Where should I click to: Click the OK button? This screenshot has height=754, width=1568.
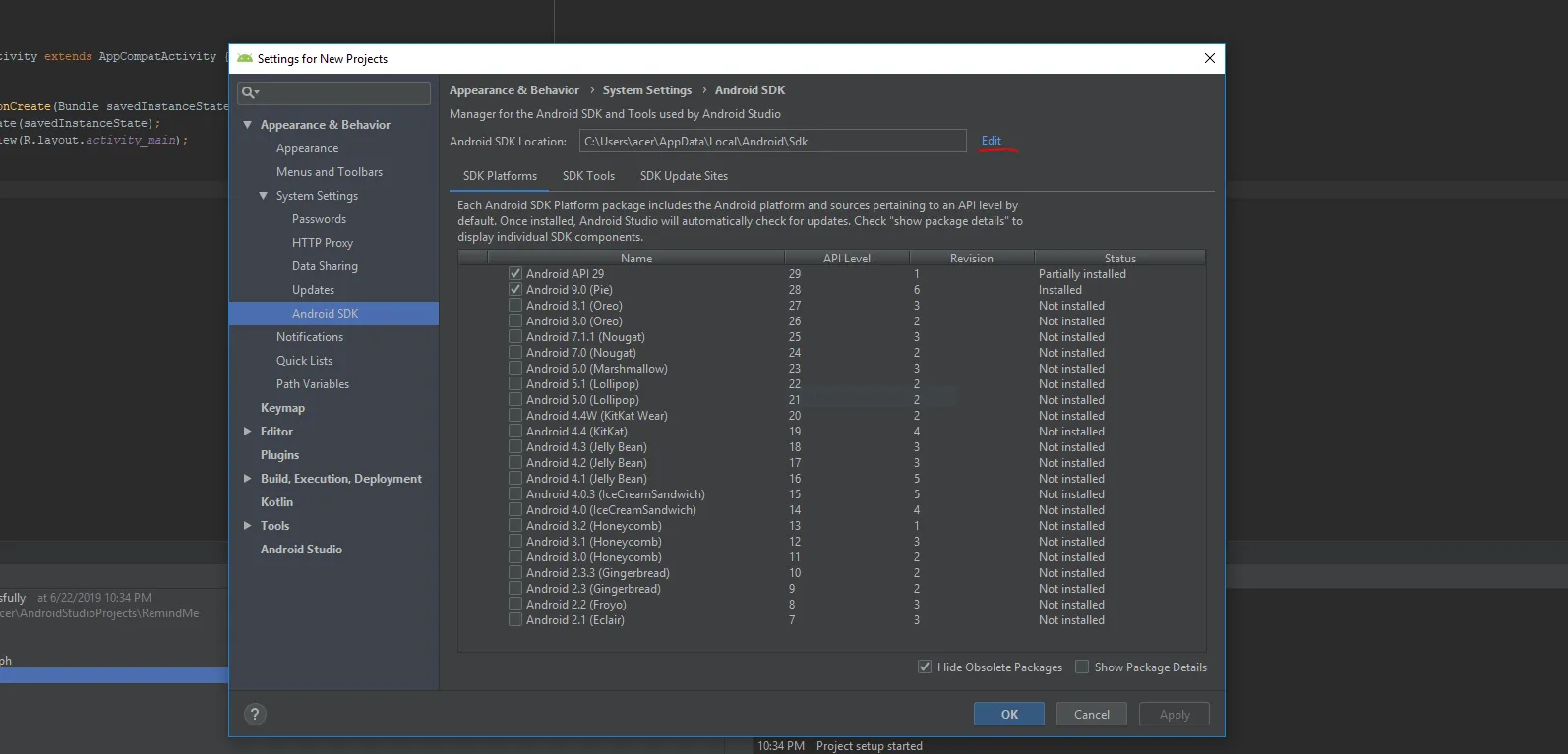(1009, 715)
